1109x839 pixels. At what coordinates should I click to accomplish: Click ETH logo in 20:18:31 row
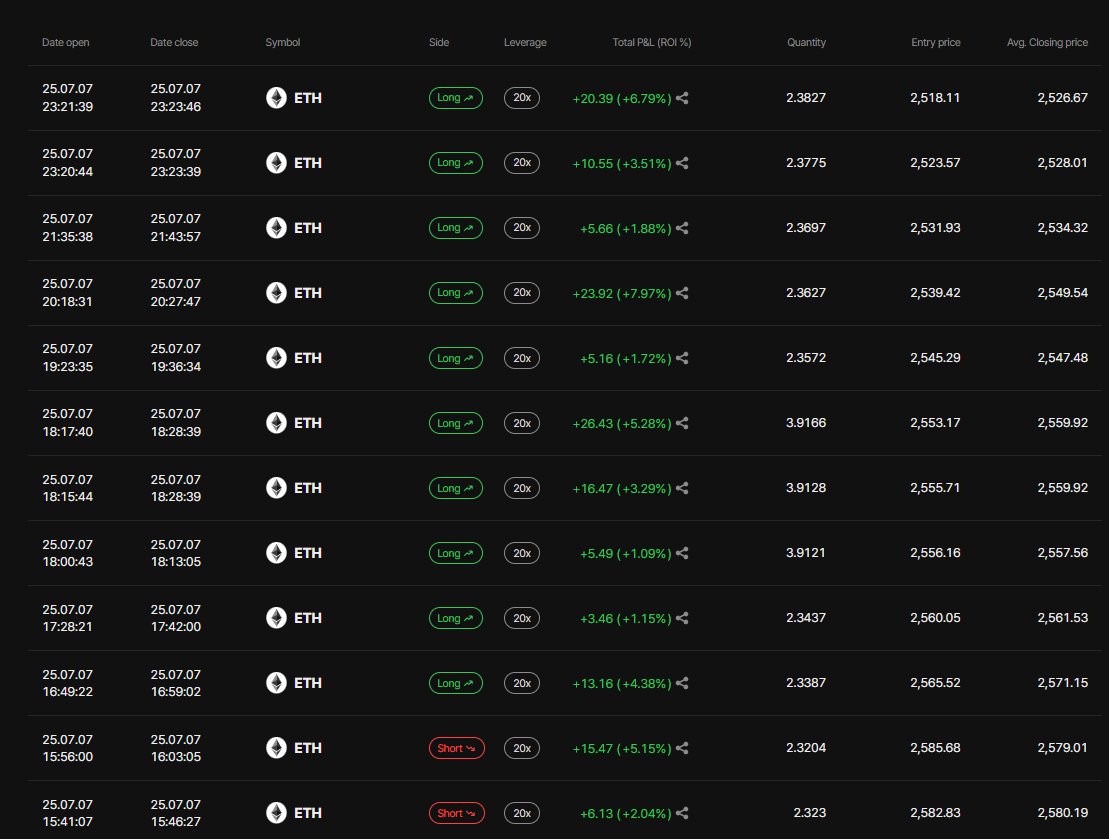point(276,293)
